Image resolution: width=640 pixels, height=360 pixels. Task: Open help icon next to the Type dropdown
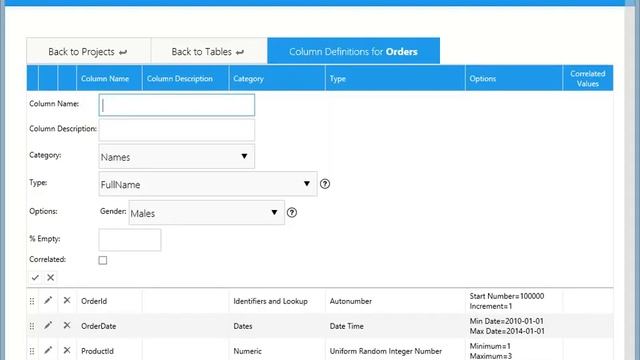click(x=325, y=184)
